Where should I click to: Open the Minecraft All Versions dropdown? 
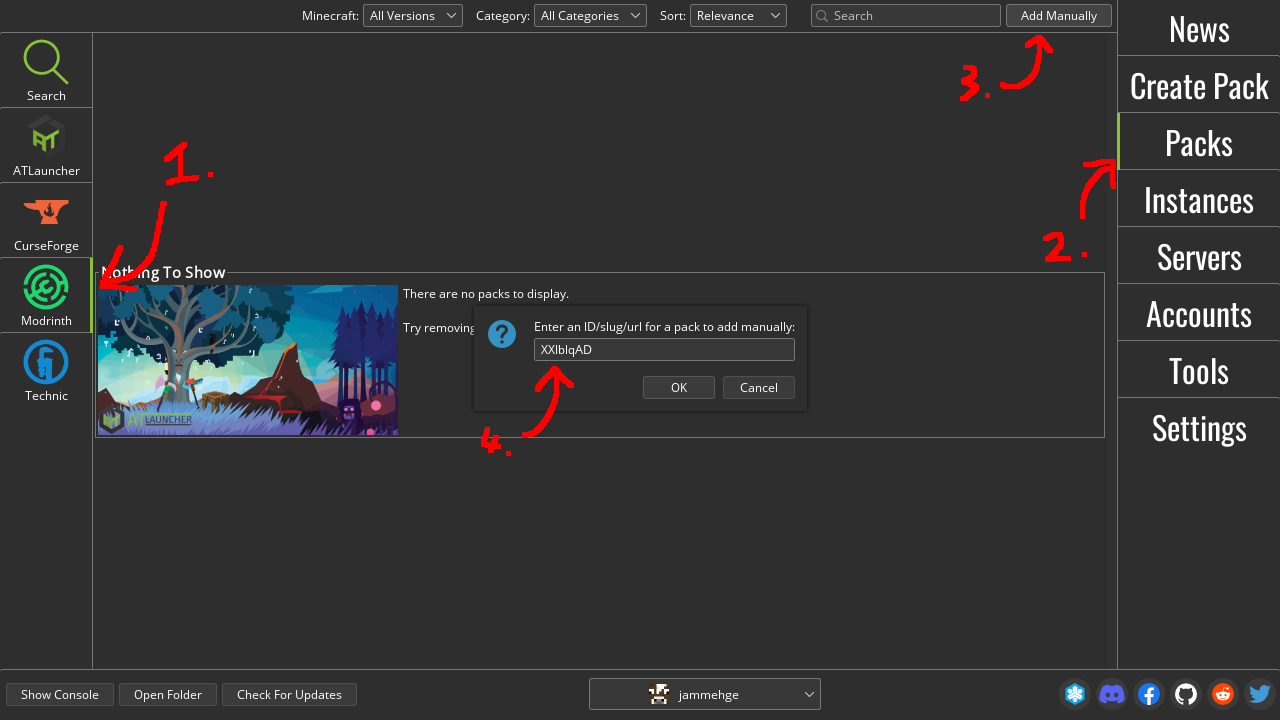(x=412, y=15)
